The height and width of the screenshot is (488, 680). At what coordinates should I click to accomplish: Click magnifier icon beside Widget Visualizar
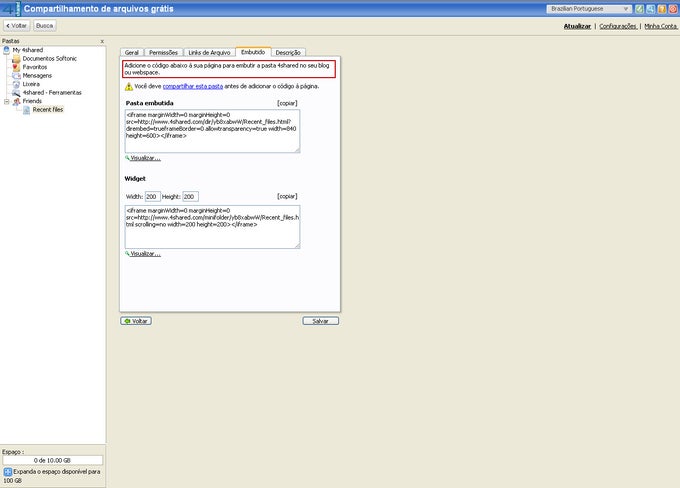(x=128, y=253)
